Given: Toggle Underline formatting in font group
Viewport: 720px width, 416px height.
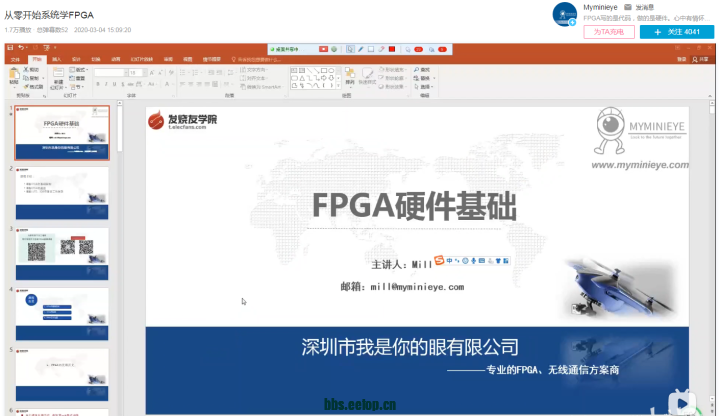Looking at the screenshot, I should click(114, 84).
